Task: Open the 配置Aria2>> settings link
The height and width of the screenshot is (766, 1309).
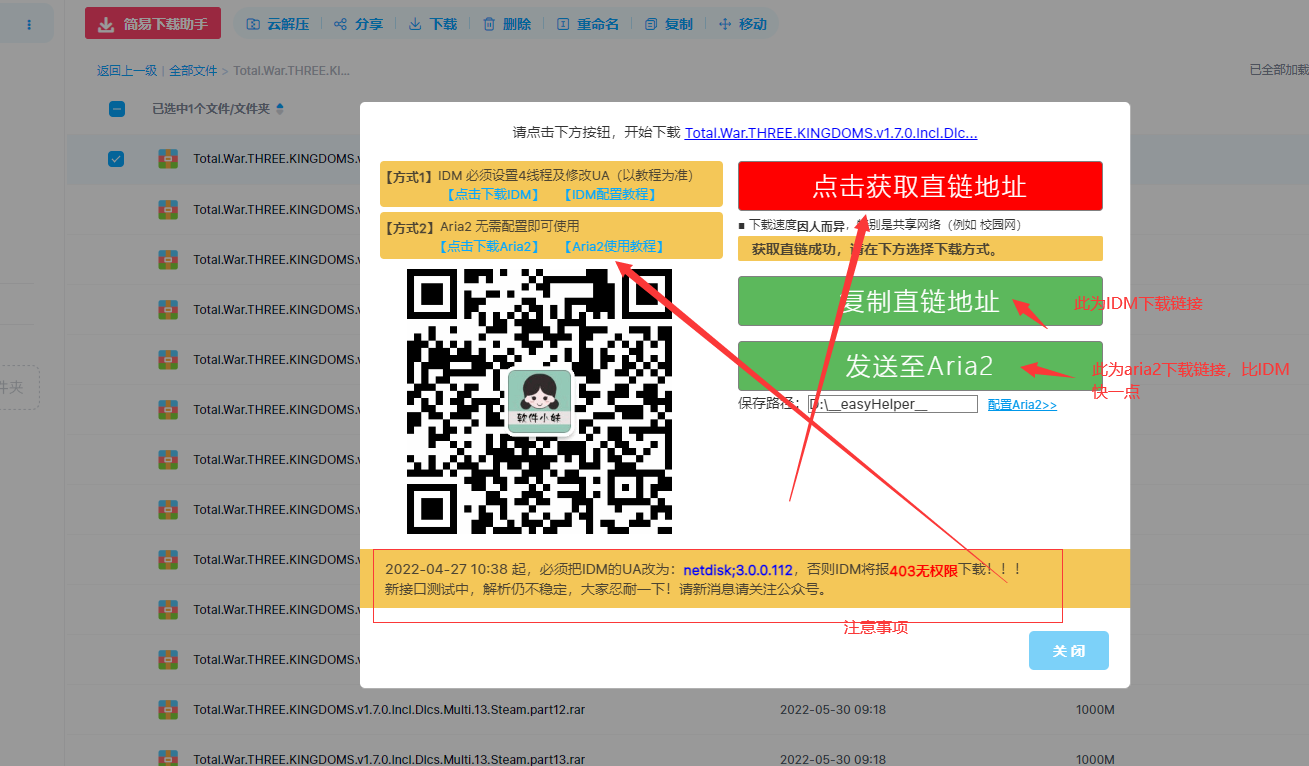Action: [1022, 405]
